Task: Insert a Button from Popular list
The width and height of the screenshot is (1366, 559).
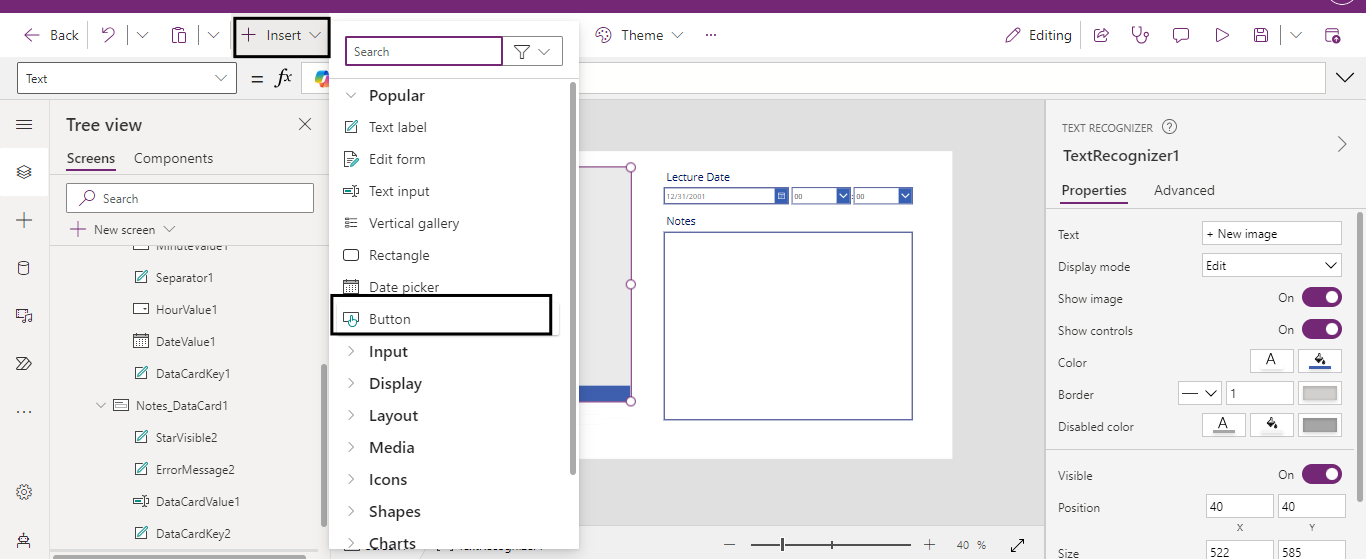Action: 390,319
